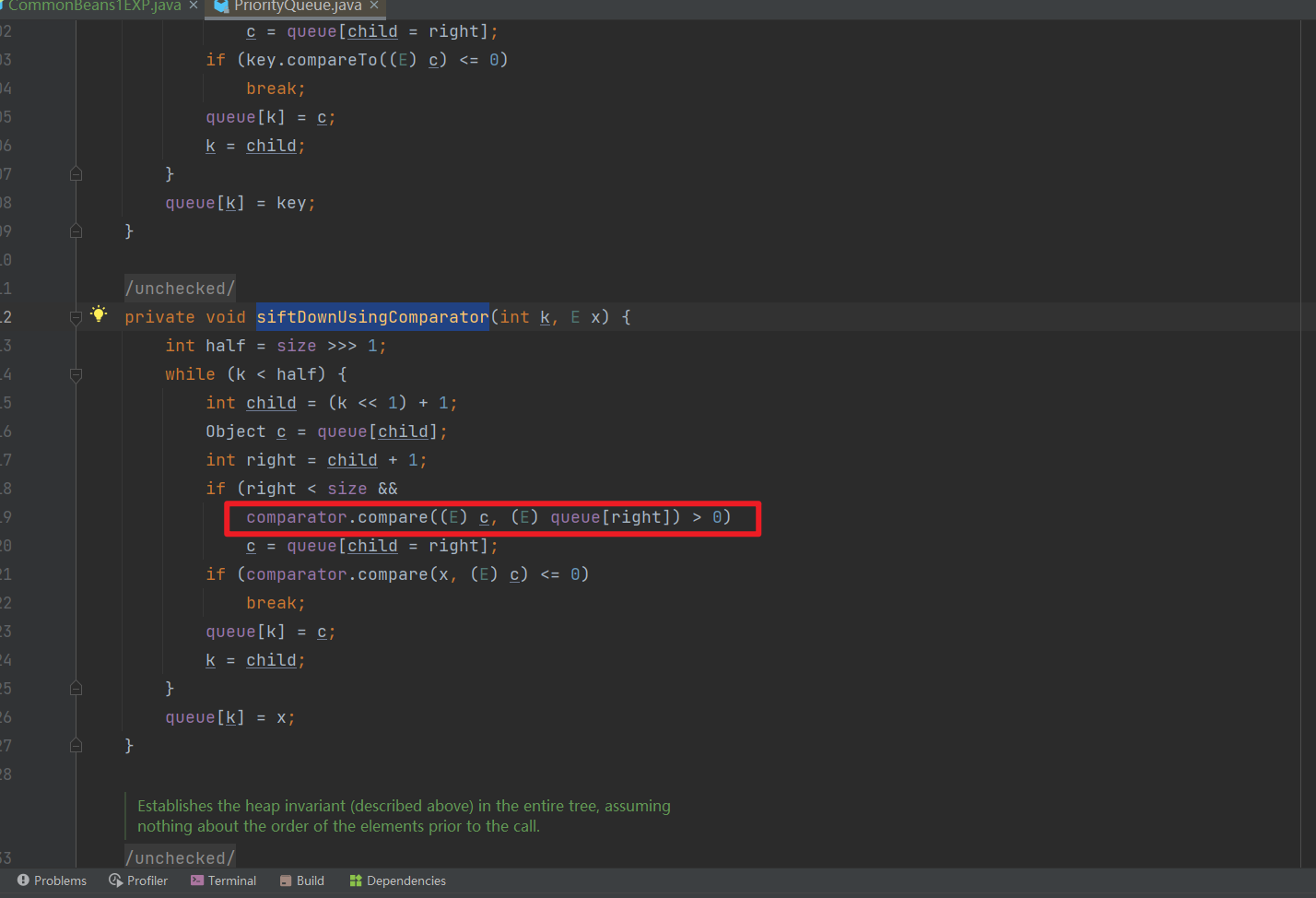The height and width of the screenshot is (898, 1316).
Task: Open the Dependencies tool window
Action: pyautogui.click(x=397, y=880)
